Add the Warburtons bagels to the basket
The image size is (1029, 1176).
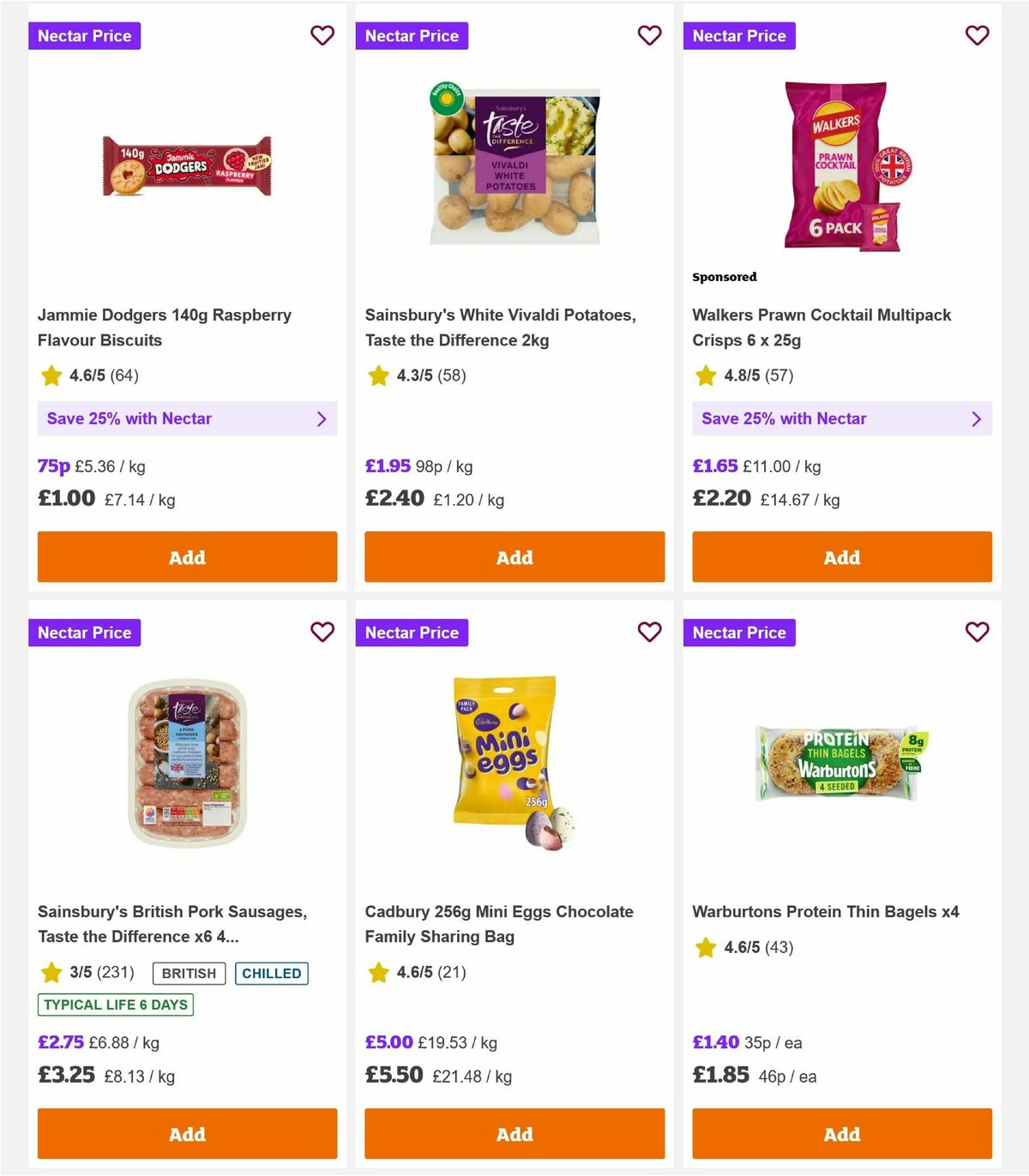pos(841,1133)
